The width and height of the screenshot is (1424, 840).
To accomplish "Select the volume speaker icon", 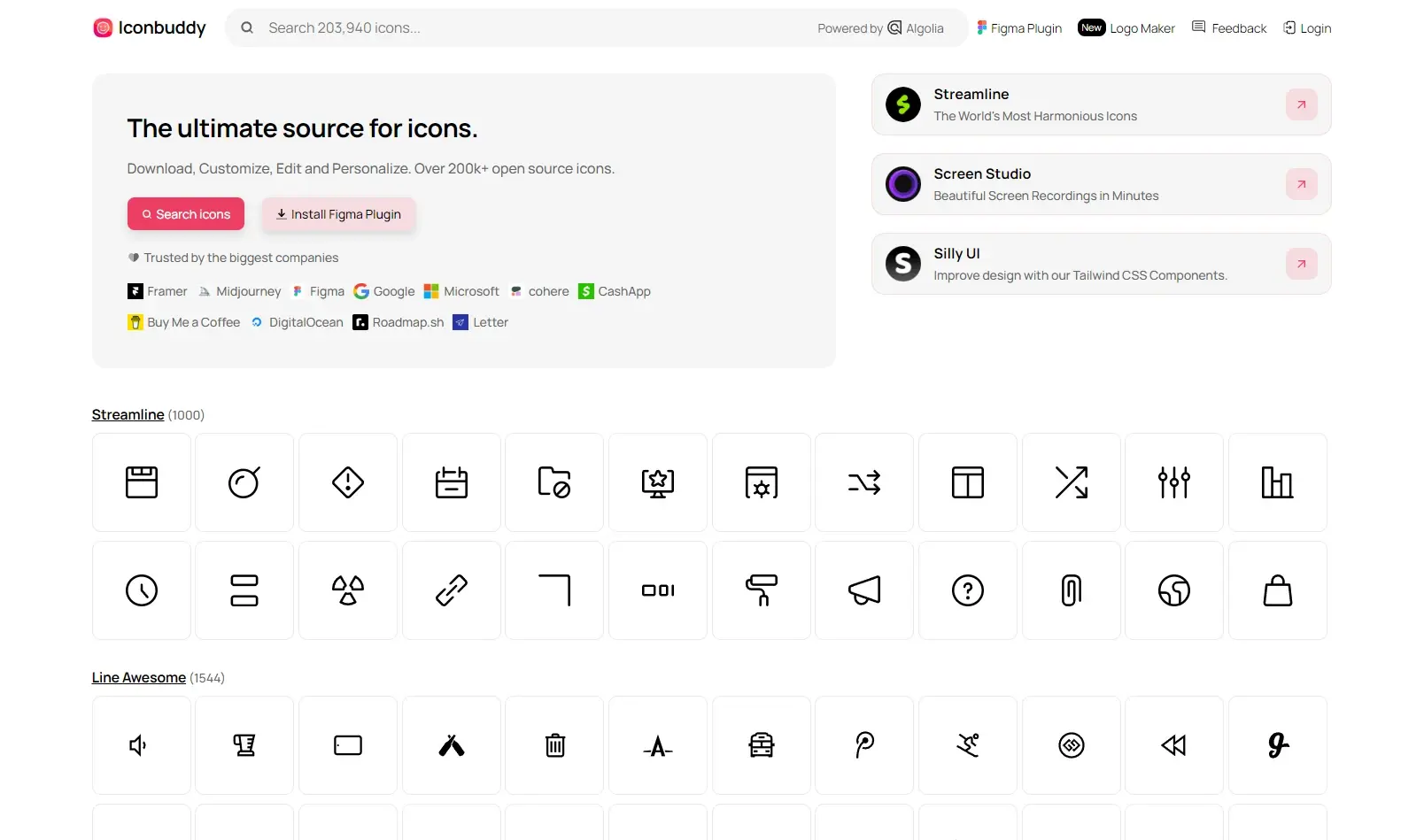I will (142, 745).
